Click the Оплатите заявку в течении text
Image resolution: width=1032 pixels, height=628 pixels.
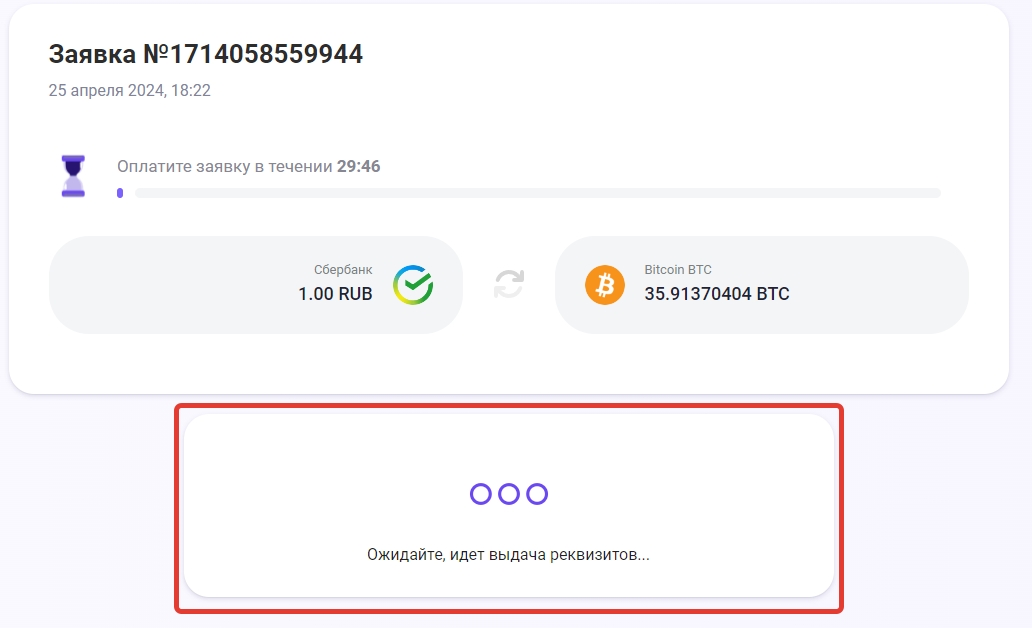click(224, 166)
